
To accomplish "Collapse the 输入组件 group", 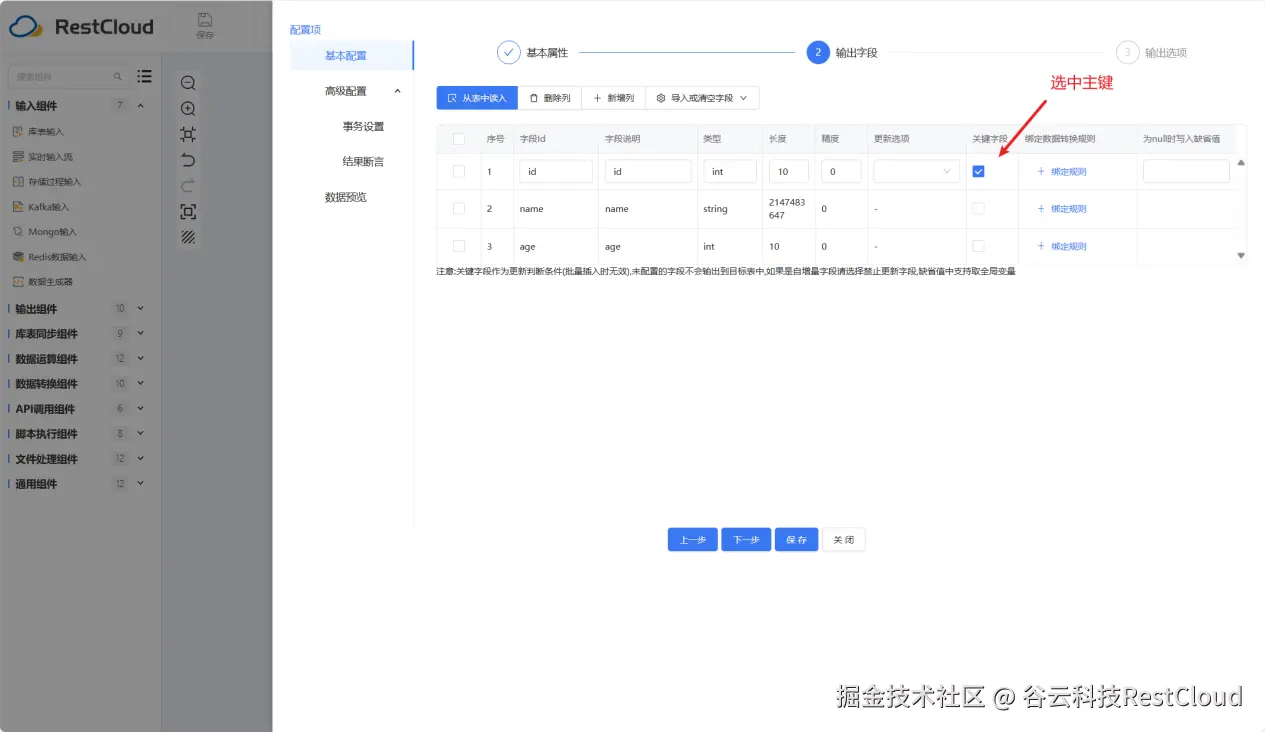I will coord(141,106).
